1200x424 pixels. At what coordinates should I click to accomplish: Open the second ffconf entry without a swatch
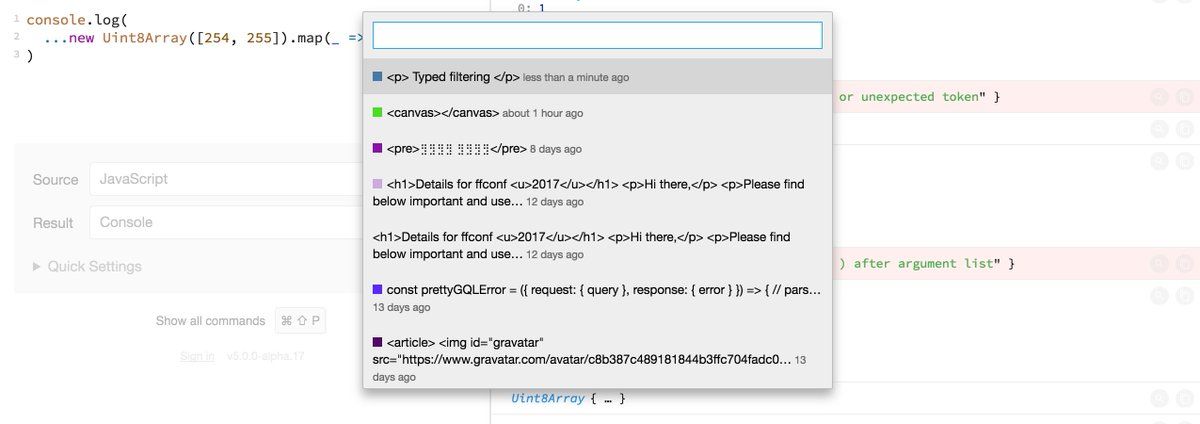point(597,246)
